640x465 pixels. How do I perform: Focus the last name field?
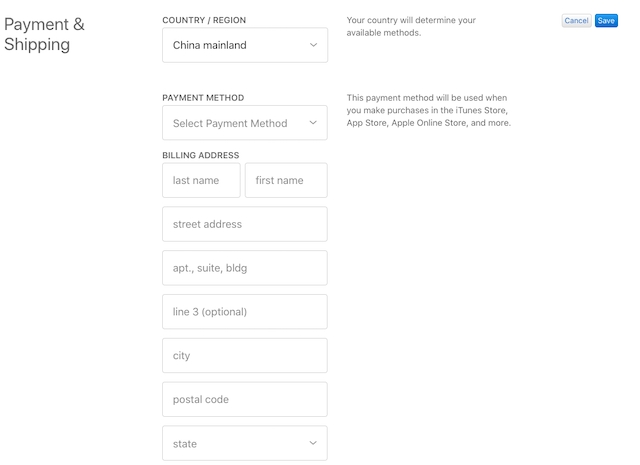tap(201, 180)
